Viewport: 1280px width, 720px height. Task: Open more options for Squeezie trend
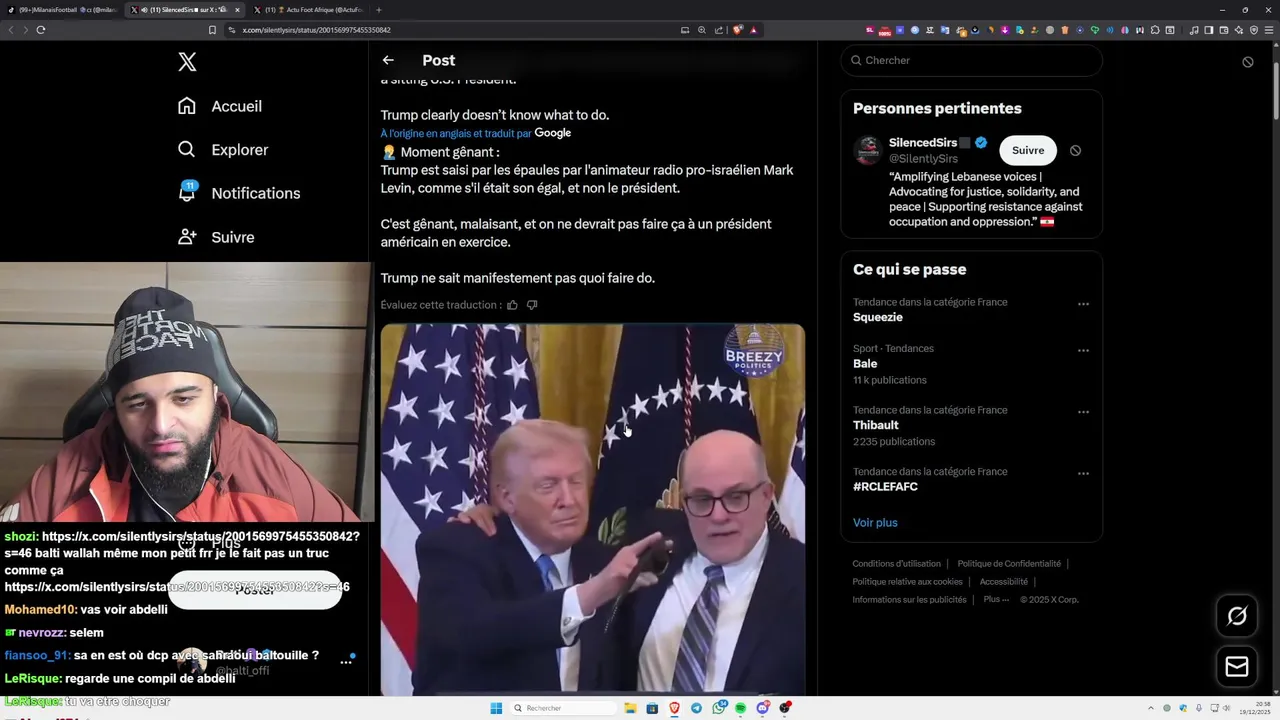(1083, 304)
